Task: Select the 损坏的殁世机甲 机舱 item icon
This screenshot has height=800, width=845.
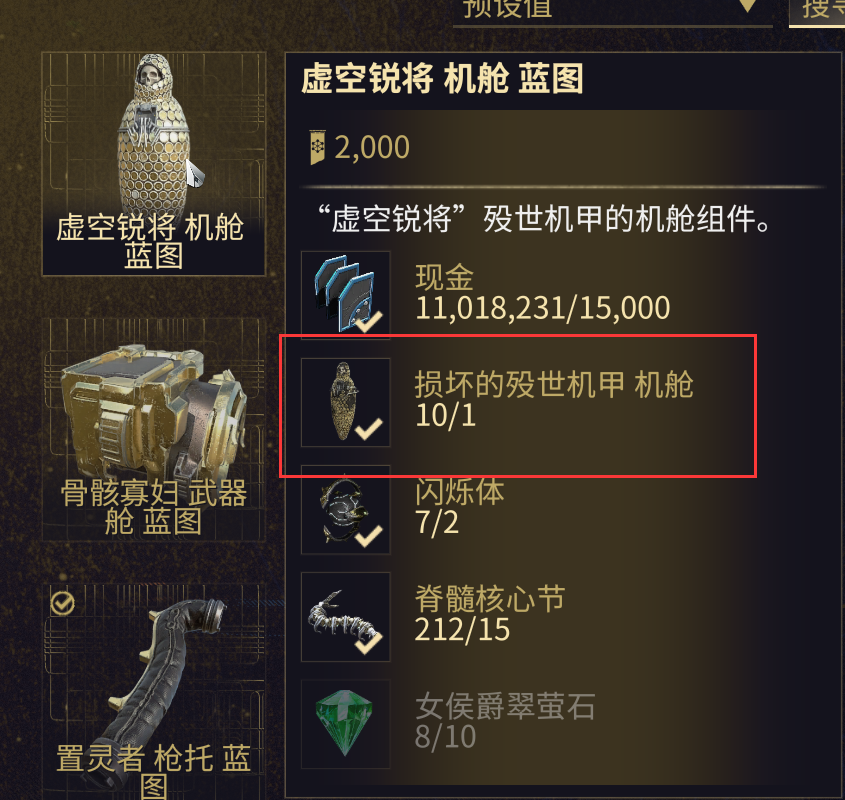Action: click(345, 402)
